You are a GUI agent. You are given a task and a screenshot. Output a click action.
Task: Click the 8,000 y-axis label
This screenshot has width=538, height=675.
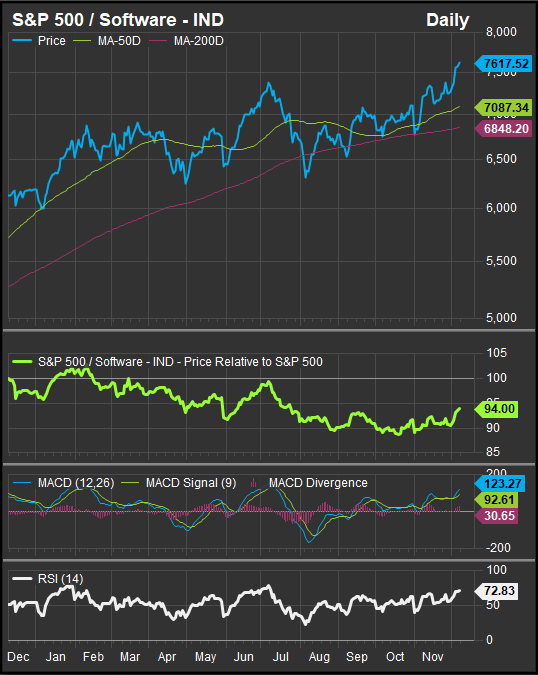(501, 32)
